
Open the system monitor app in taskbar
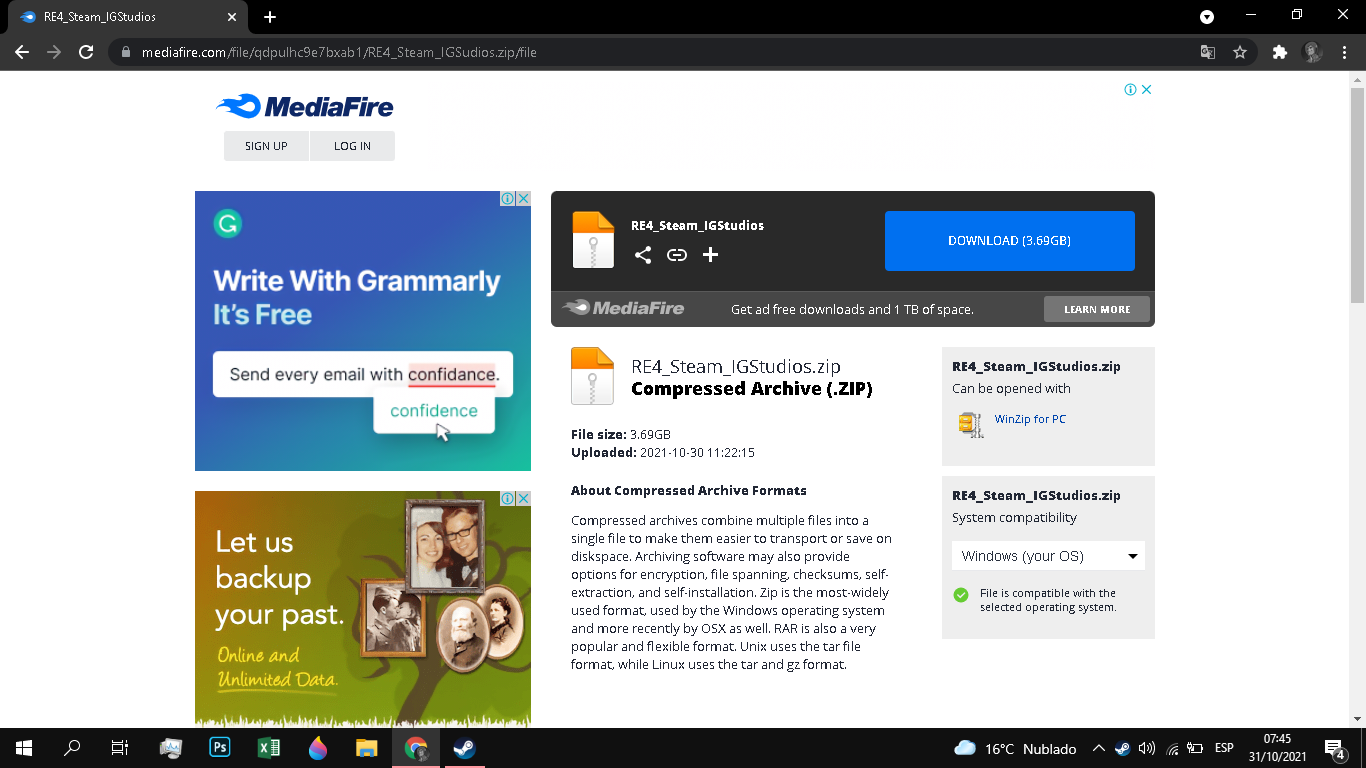(171, 748)
